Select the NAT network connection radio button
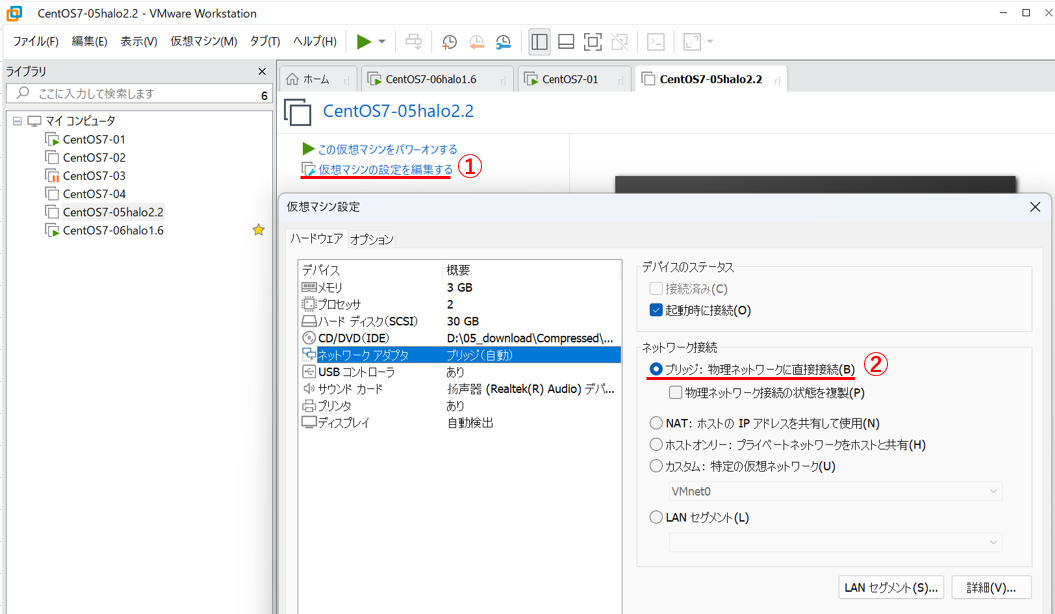This screenshot has height=614, width=1055. [656, 423]
